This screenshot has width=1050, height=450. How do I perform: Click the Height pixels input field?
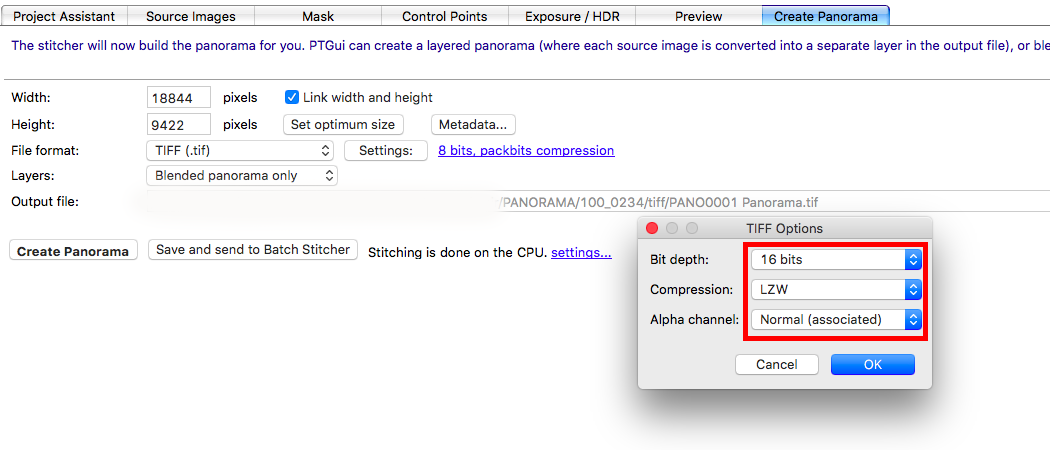[x=179, y=125]
